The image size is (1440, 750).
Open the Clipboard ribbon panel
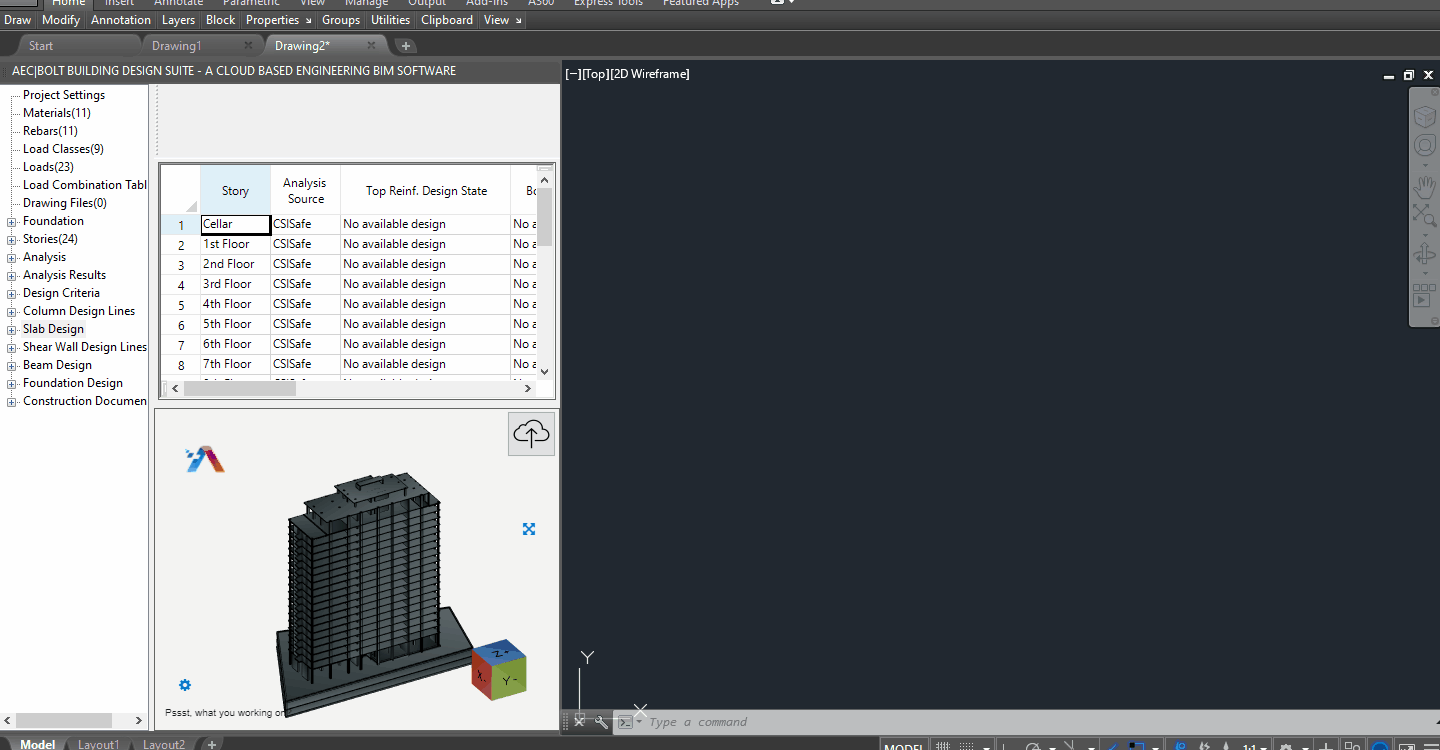[x=447, y=20]
